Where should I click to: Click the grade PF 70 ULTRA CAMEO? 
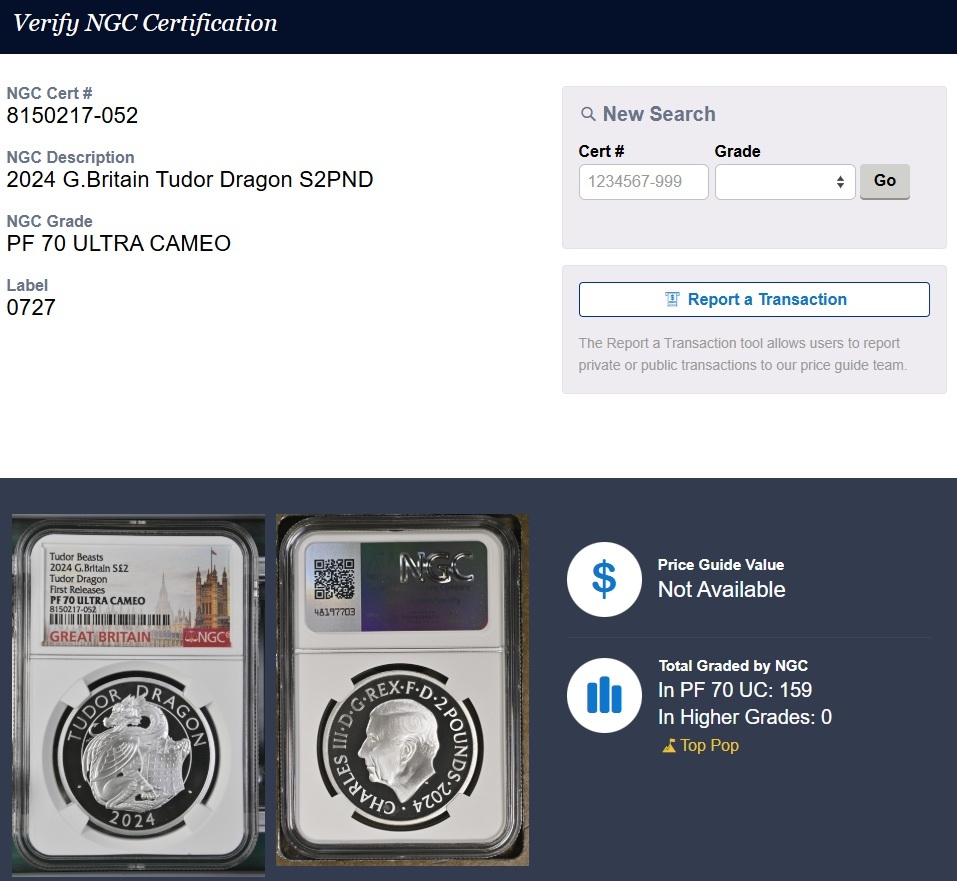tap(118, 244)
